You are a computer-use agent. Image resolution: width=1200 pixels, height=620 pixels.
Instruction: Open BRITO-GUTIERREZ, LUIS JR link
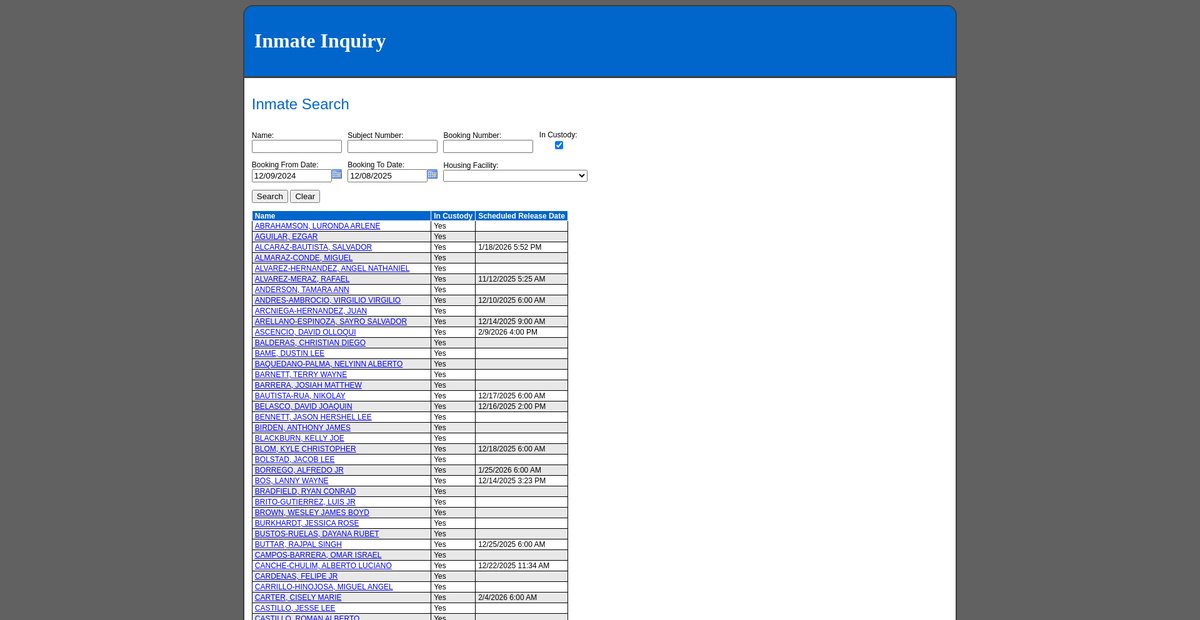pyautogui.click(x=305, y=502)
